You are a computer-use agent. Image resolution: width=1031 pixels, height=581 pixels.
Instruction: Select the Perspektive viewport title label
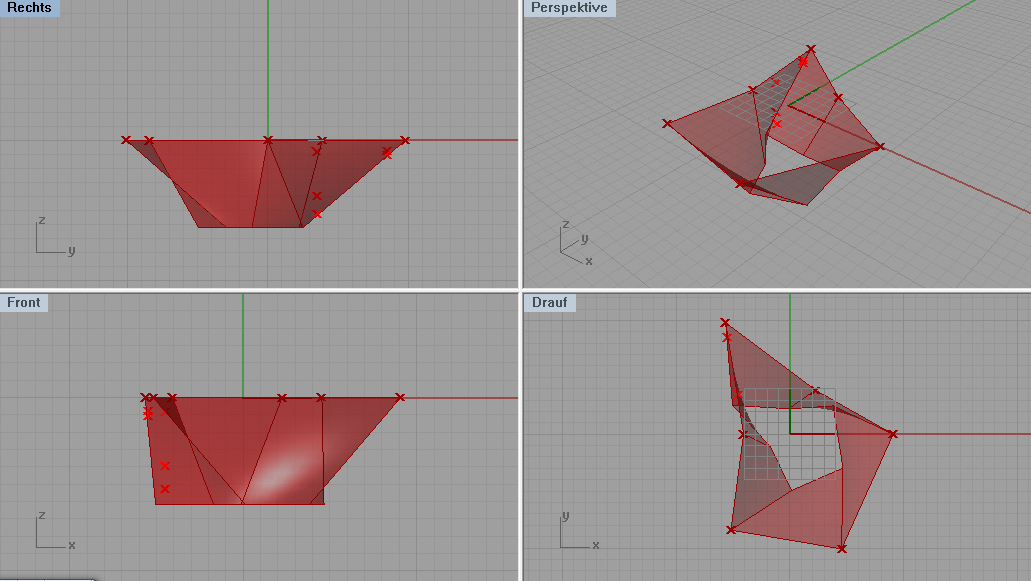(569, 8)
